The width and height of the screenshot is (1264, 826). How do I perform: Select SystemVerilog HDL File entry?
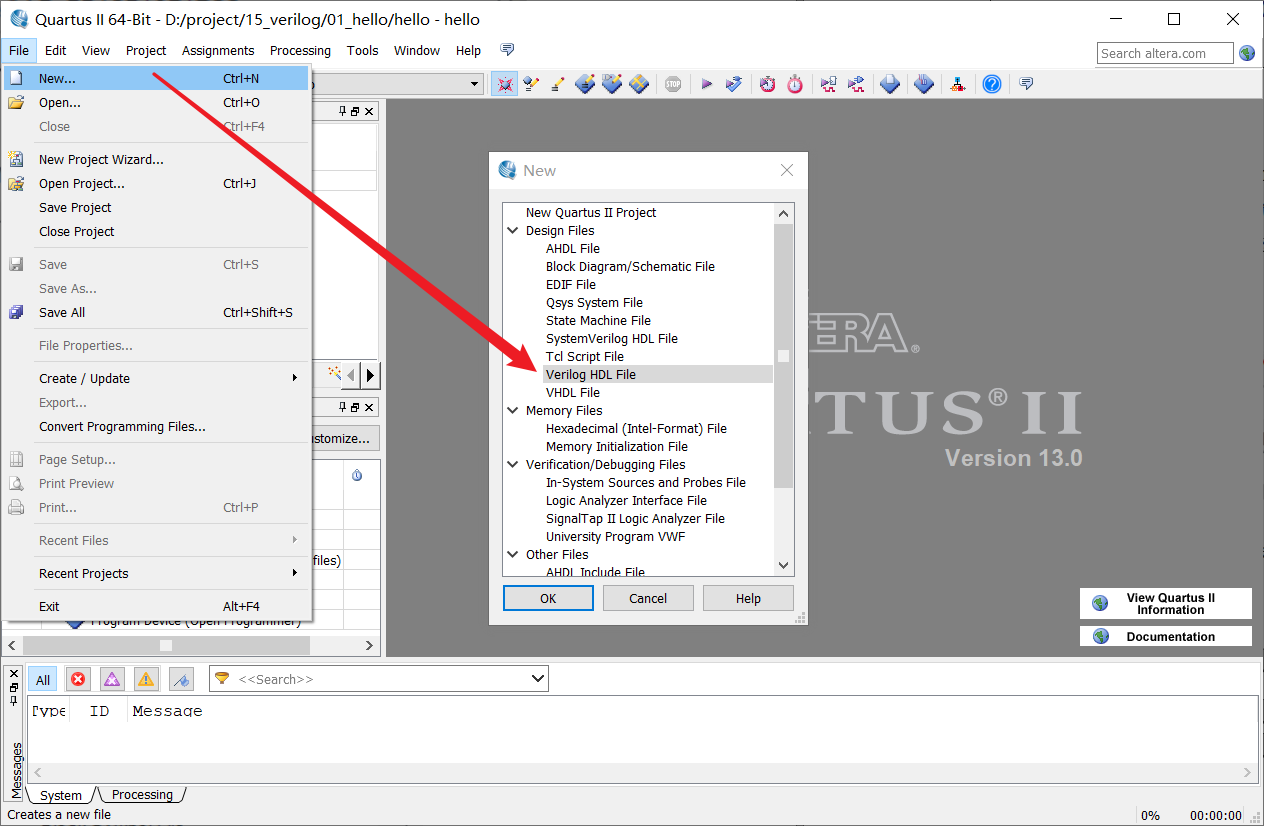pos(611,338)
